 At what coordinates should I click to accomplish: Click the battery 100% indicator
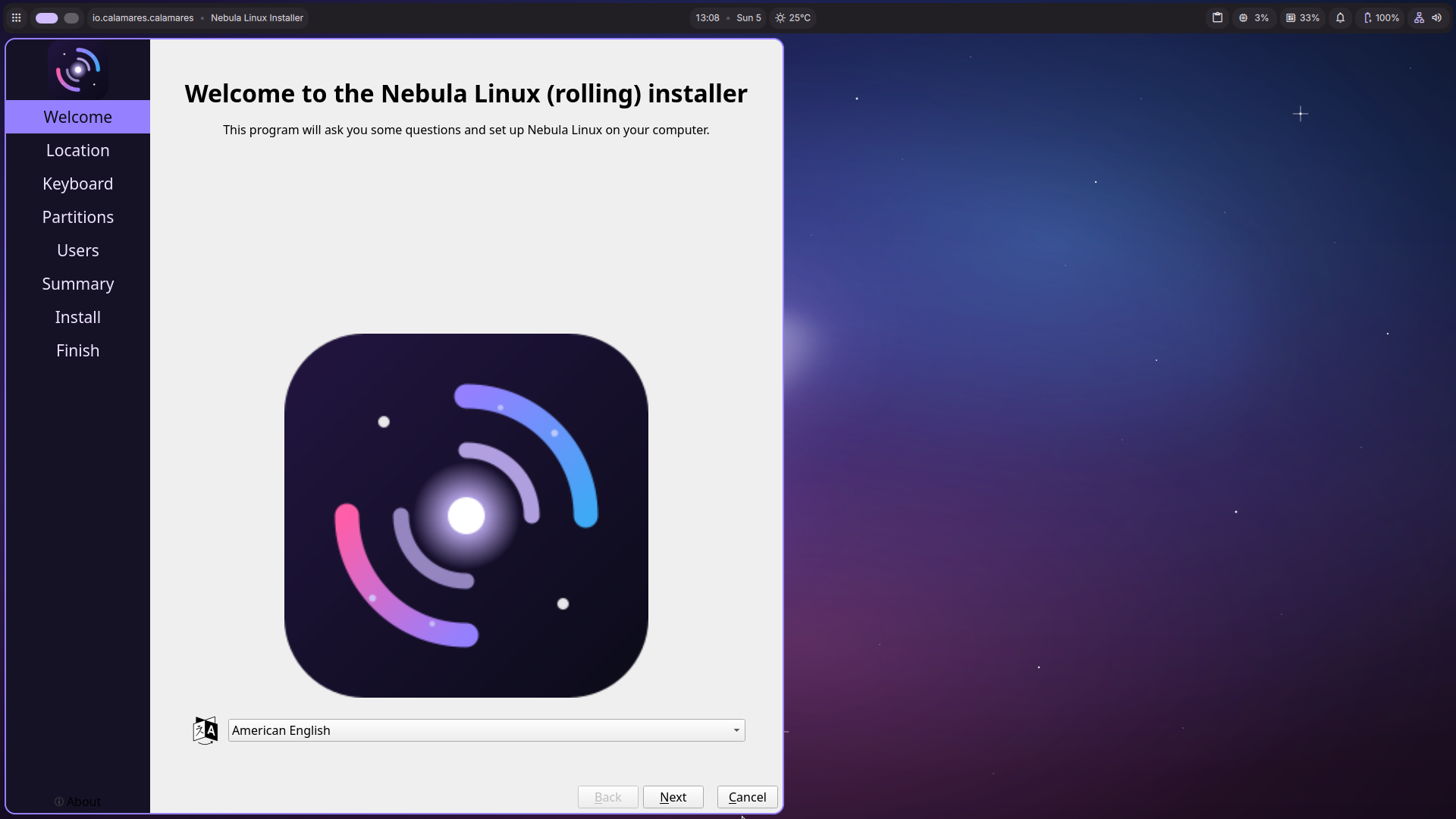(1381, 17)
